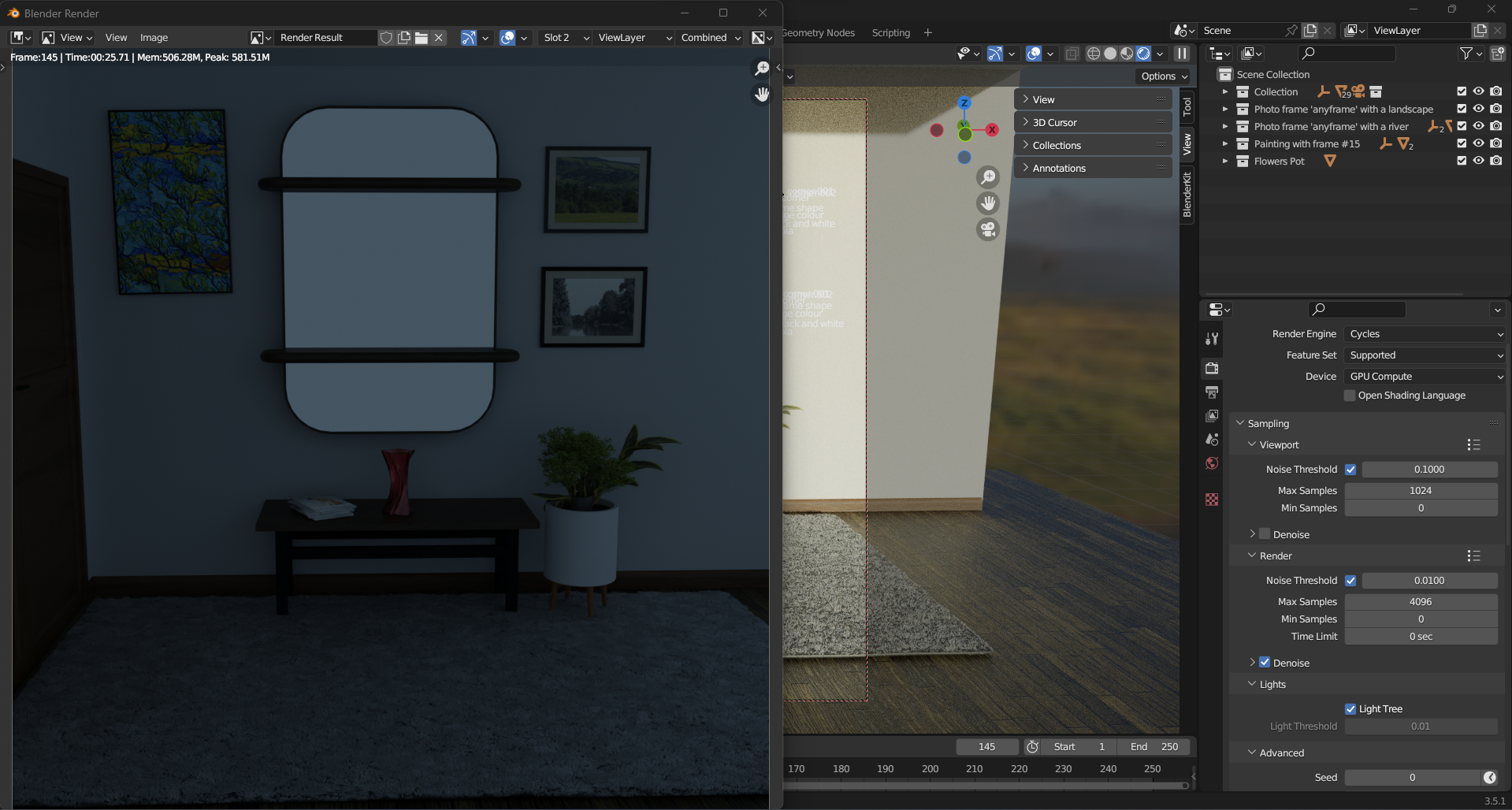Uncheck the Light Tree option
1512x810 pixels.
tap(1350, 709)
